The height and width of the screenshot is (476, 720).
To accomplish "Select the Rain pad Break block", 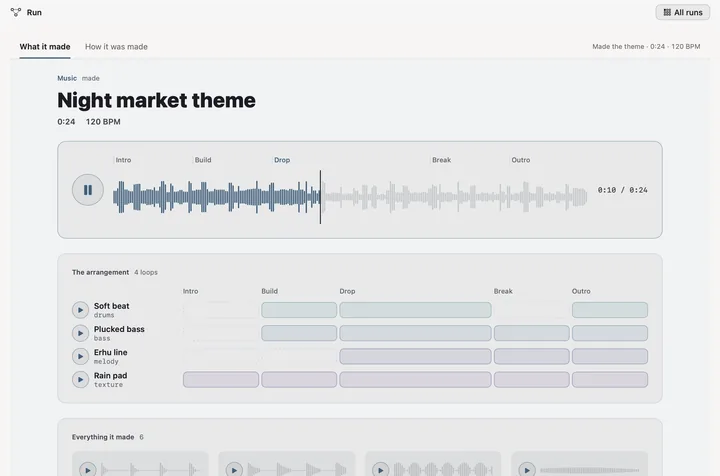I will 532,380.
